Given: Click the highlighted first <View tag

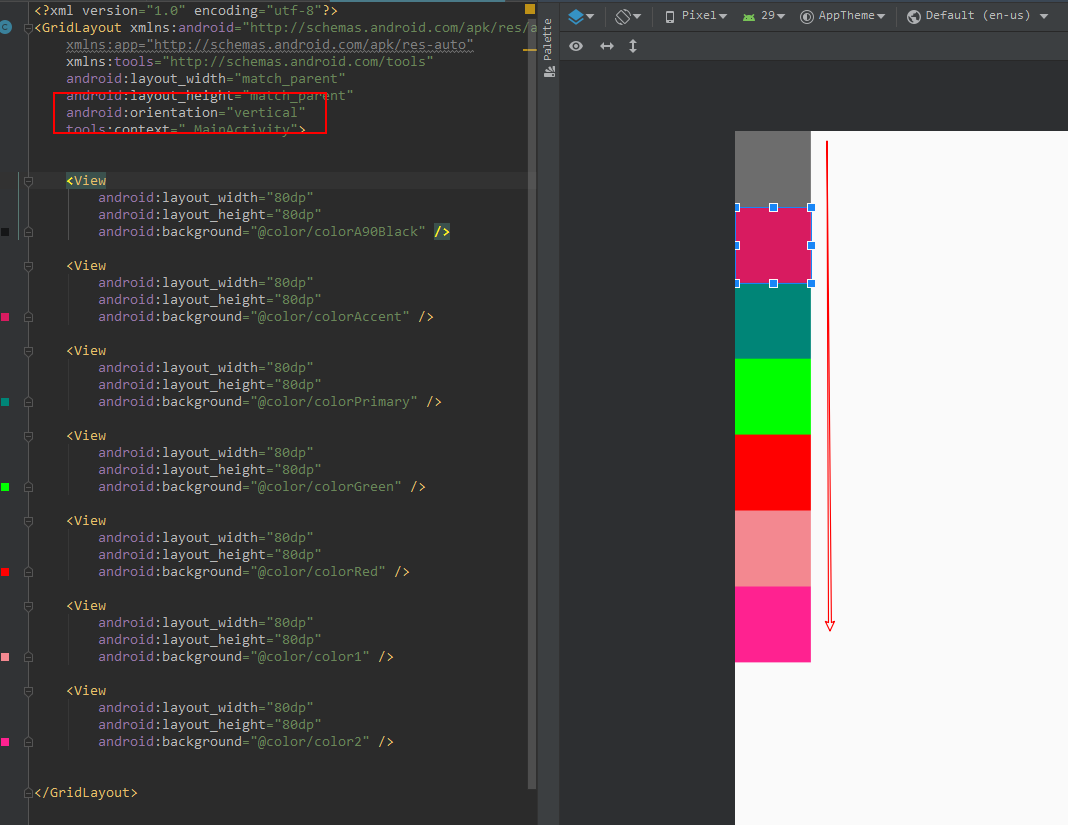Looking at the screenshot, I should click(x=87, y=181).
